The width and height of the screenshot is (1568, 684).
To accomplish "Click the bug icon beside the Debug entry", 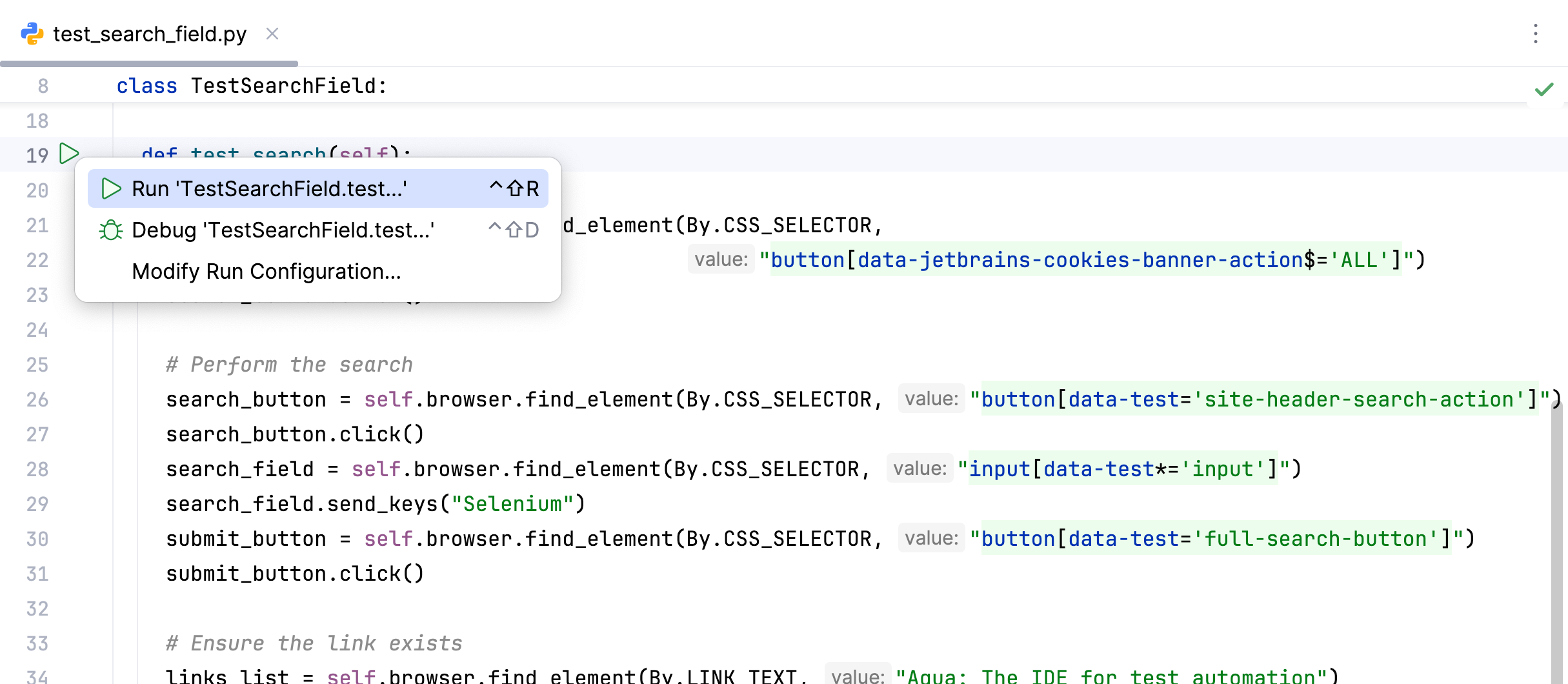I will click(111, 230).
